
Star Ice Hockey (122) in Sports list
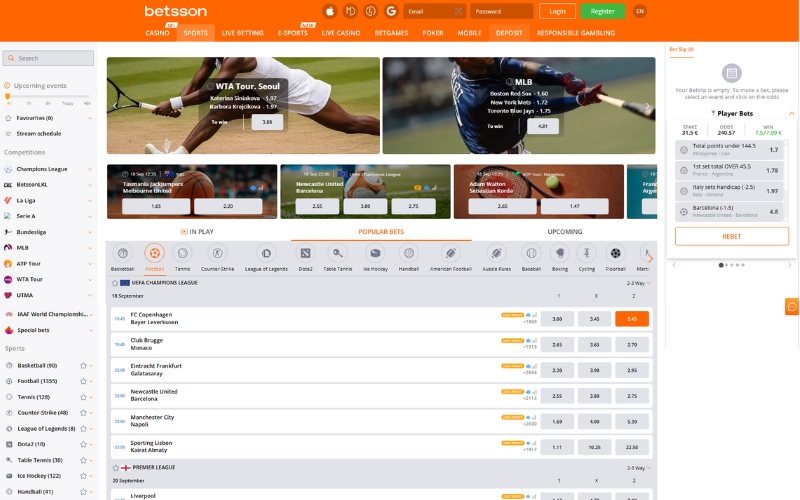pyautogui.click(x=83, y=476)
